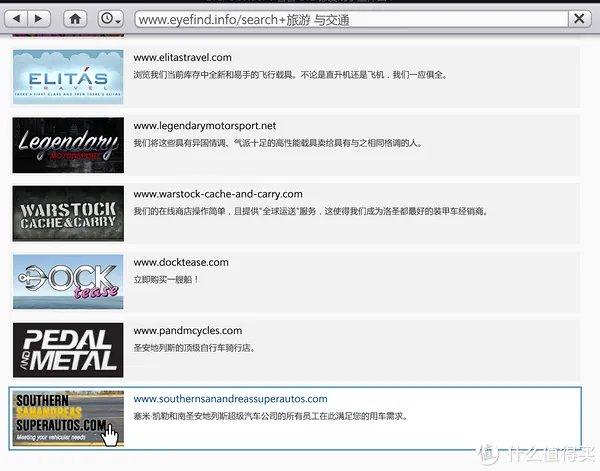Visit www.warstock-cache-and-carry.com link
600x471 pixels.
[x=218, y=194]
